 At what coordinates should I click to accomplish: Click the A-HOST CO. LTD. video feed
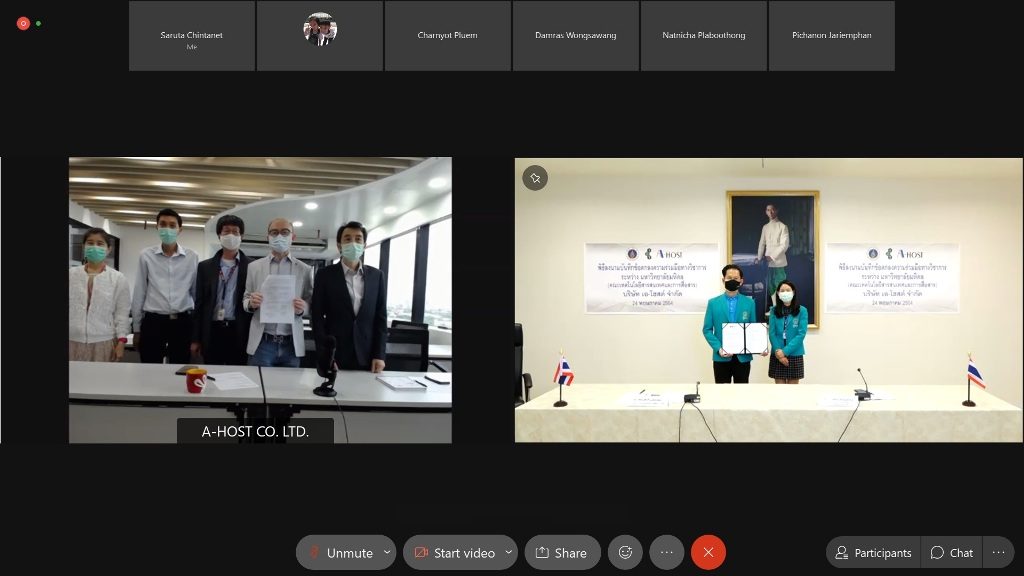260,300
